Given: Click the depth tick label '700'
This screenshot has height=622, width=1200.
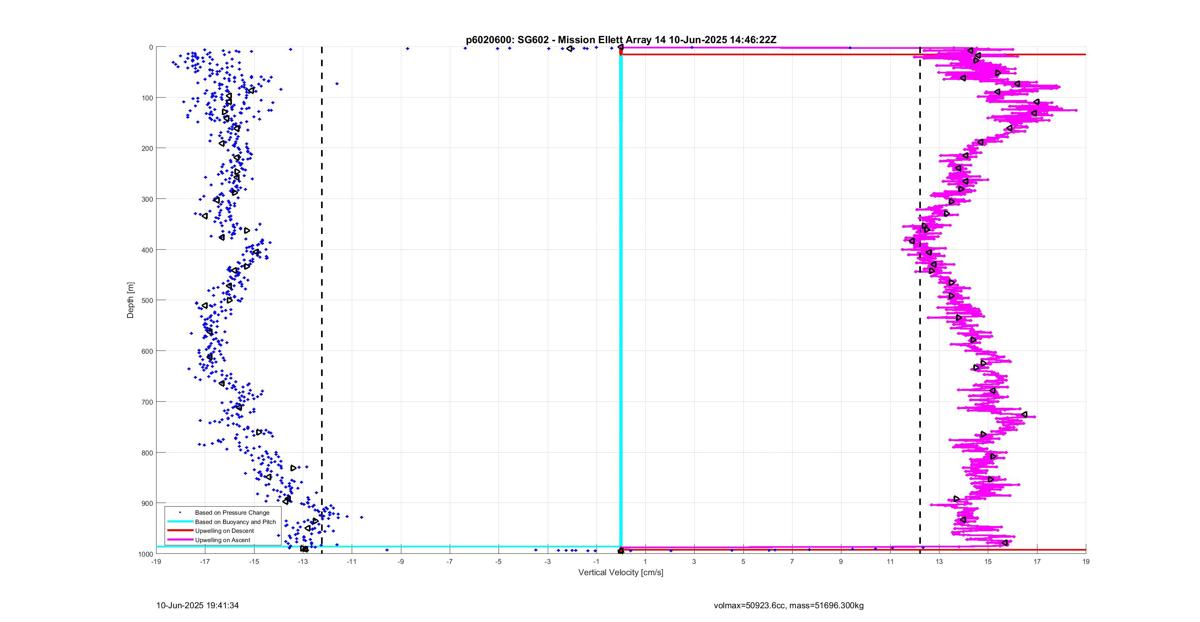Looking at the screenshot, I should (x=146, y=402).
